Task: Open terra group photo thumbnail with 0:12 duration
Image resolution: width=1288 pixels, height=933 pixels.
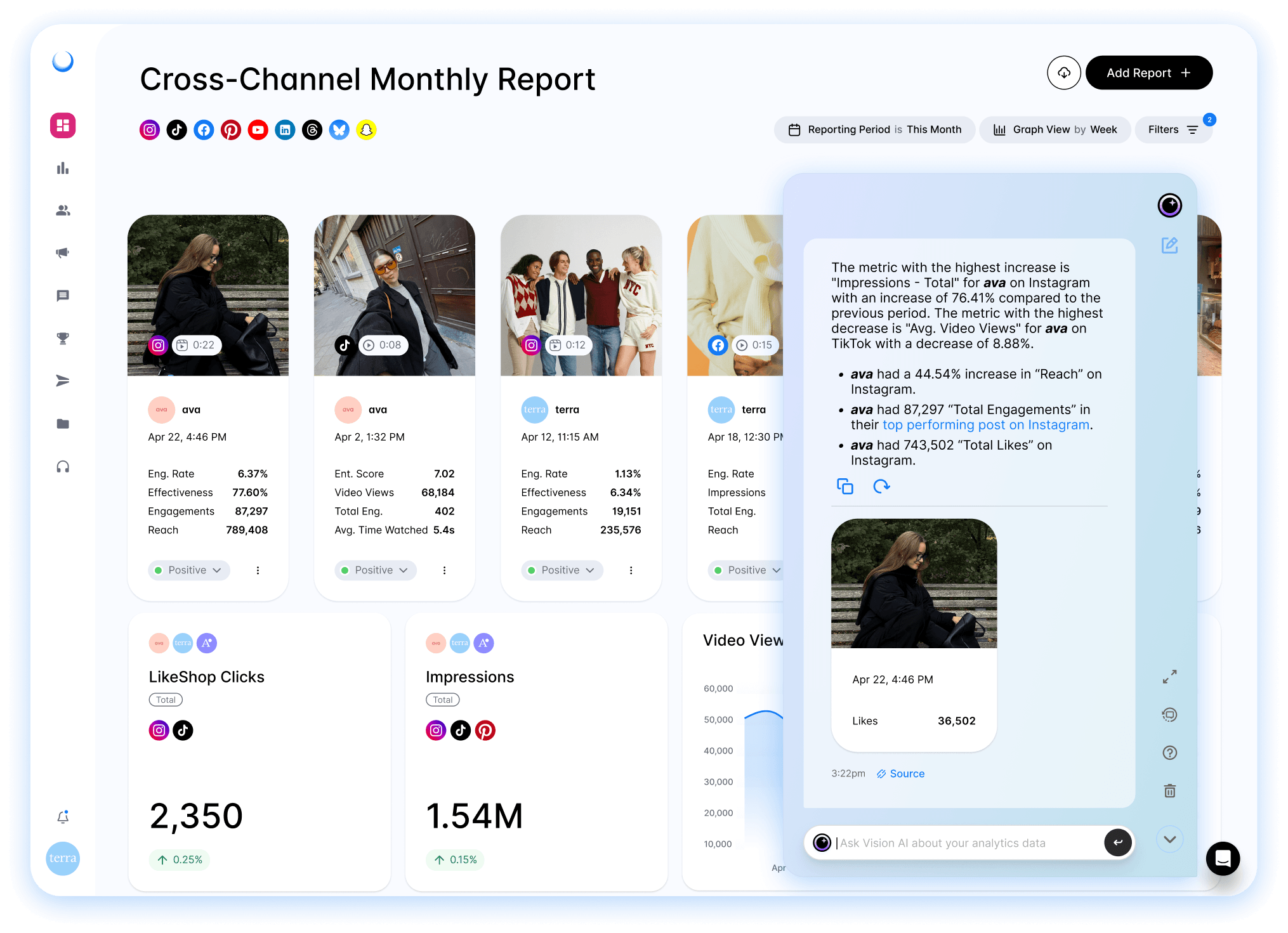Action: pos(581,296)
